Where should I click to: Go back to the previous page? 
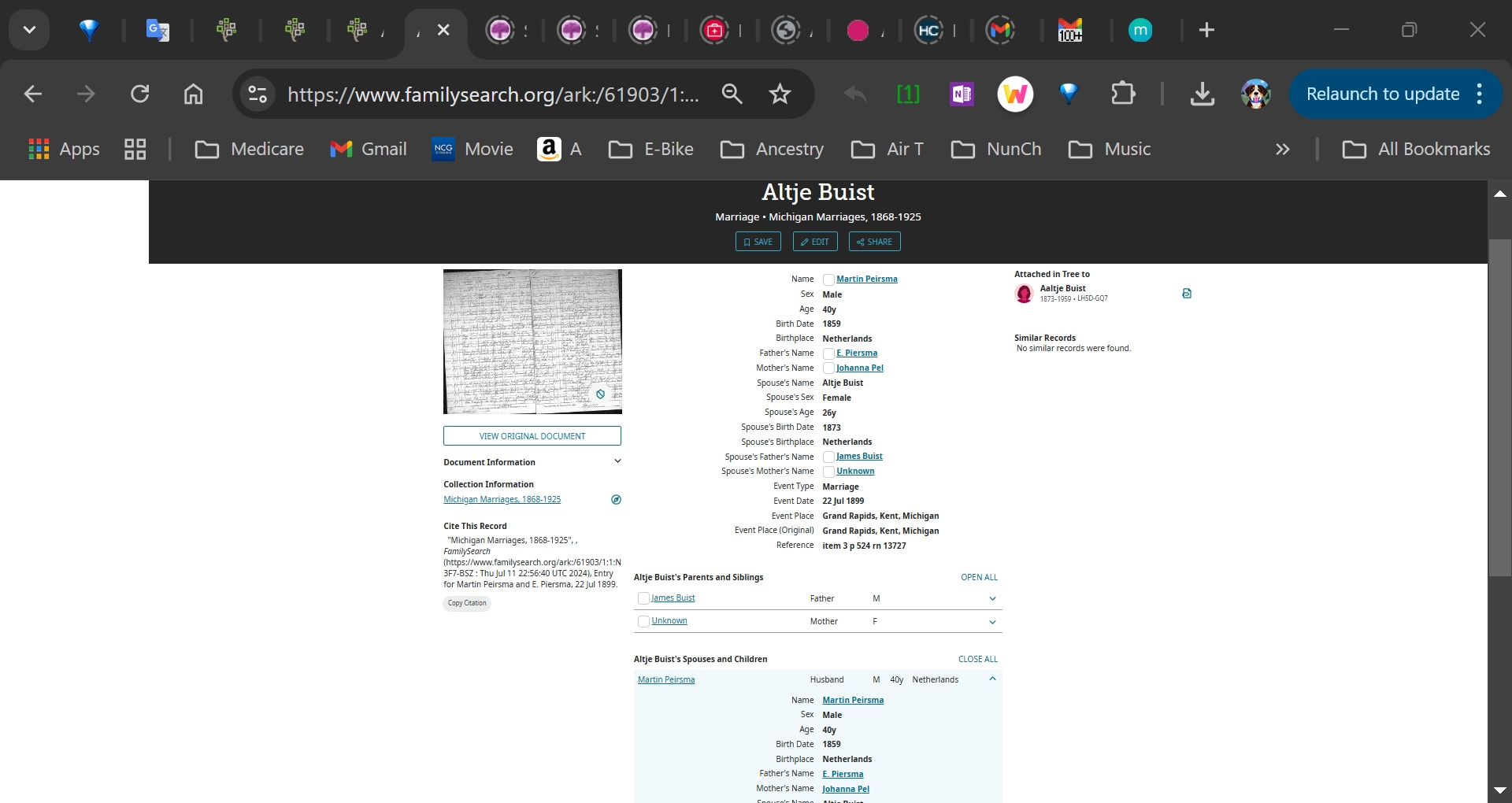(x=33, y=94)
